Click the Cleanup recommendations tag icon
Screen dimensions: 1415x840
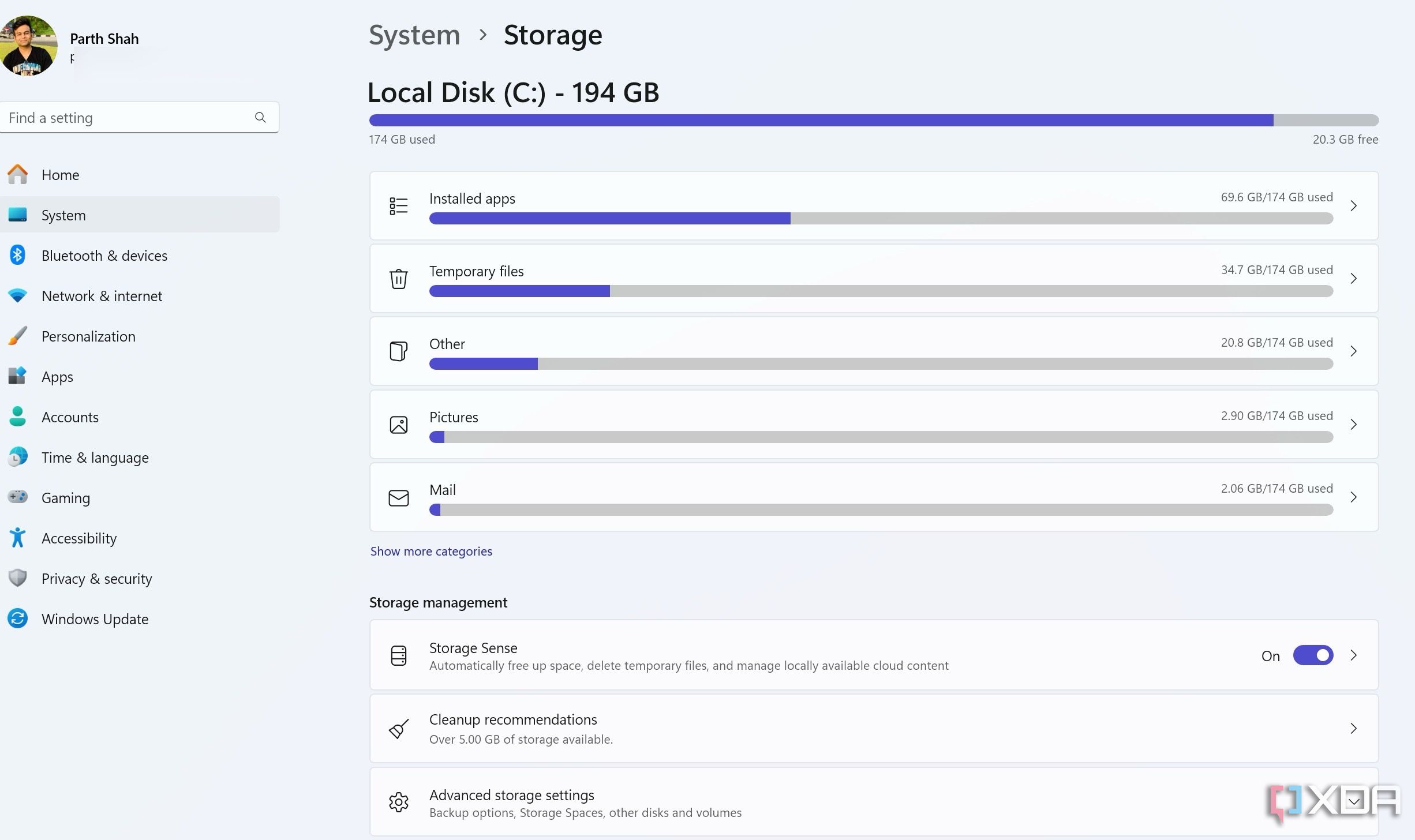coord(398,728)
